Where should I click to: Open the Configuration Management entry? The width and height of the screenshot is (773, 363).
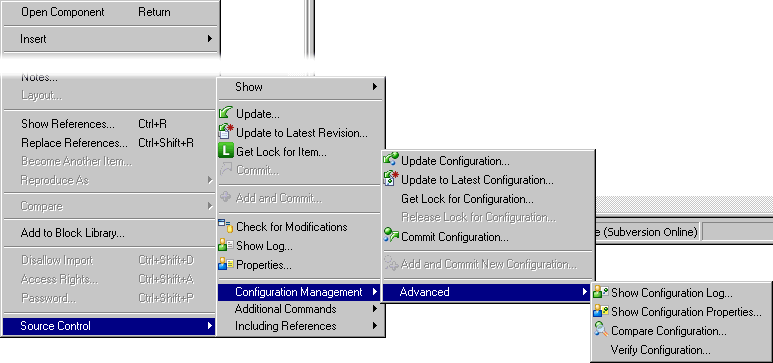pos(299,292)
